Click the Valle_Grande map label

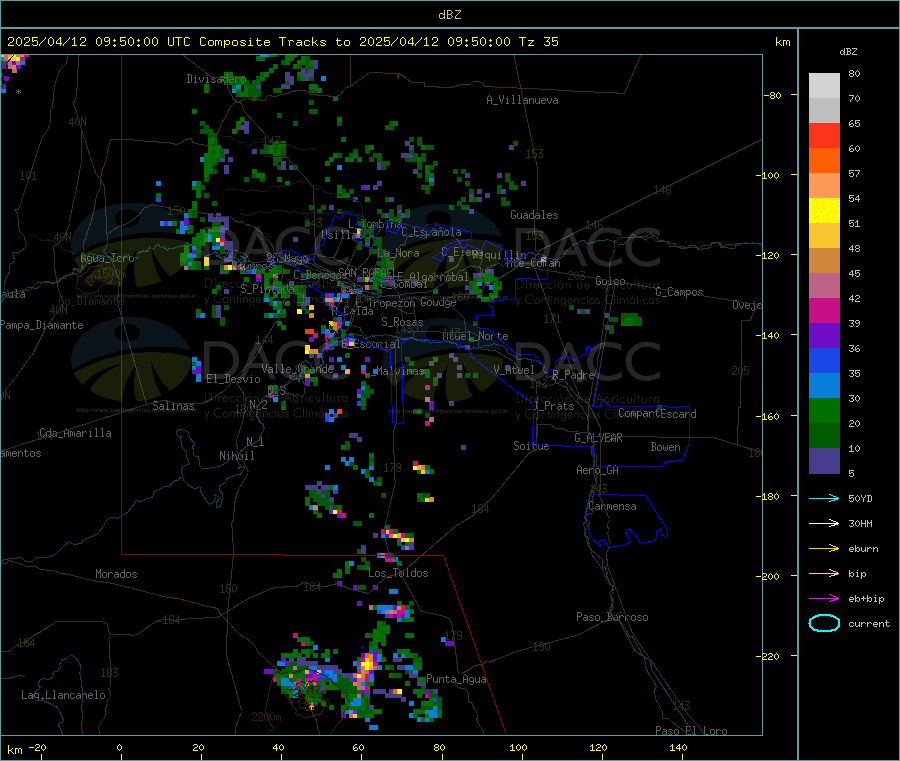click(298, 369)
